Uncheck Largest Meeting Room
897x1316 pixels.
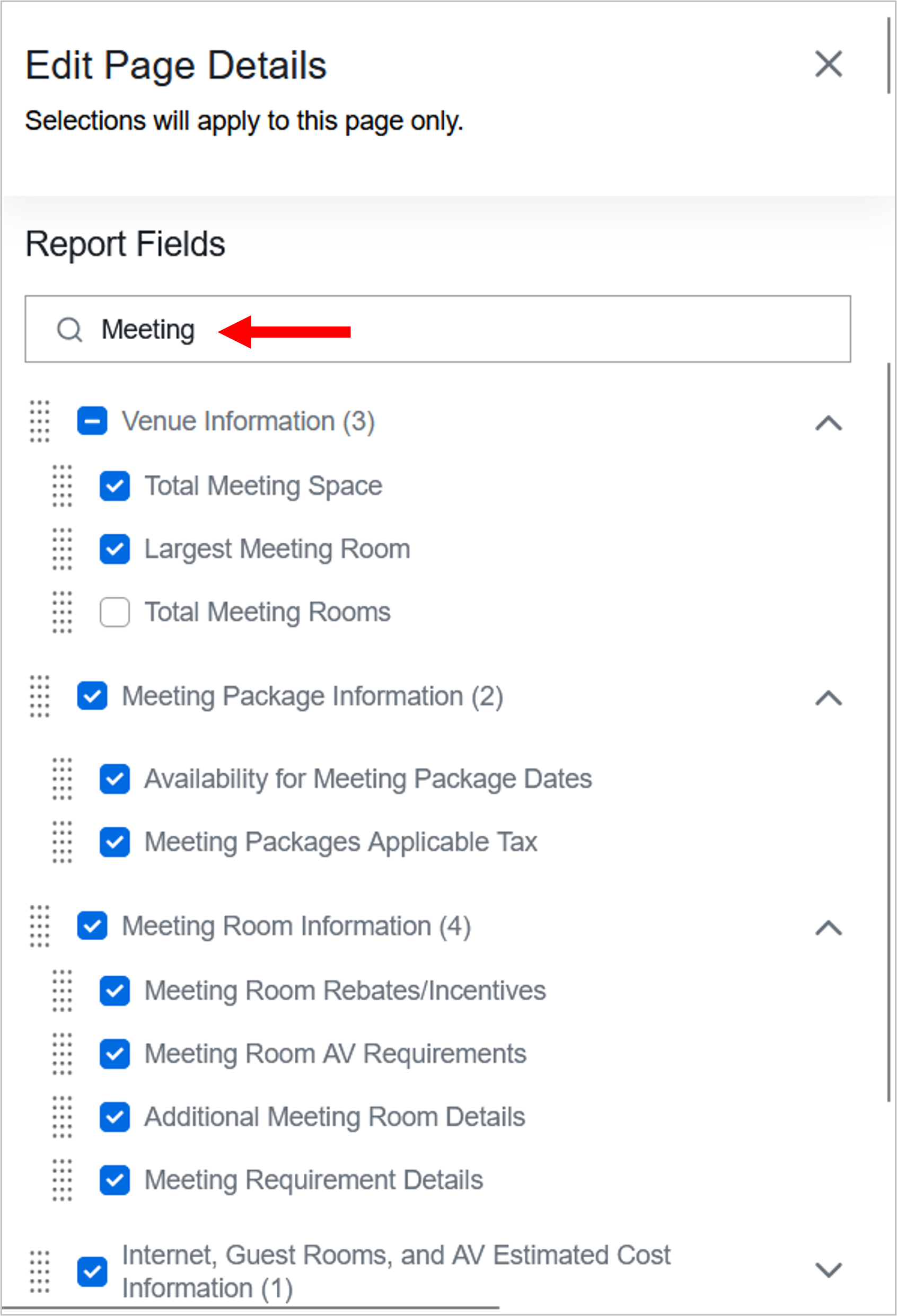tap(114, 550)
